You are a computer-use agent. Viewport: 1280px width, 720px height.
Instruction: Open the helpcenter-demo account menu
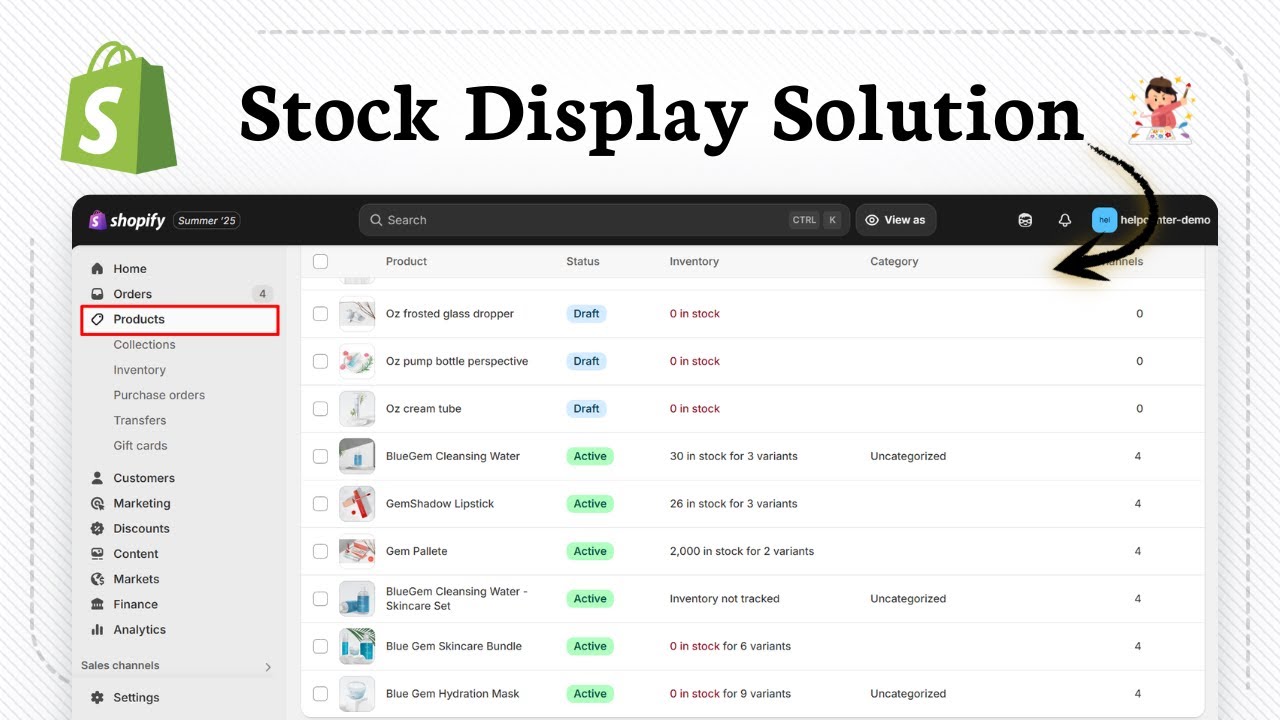point(1151,220)
